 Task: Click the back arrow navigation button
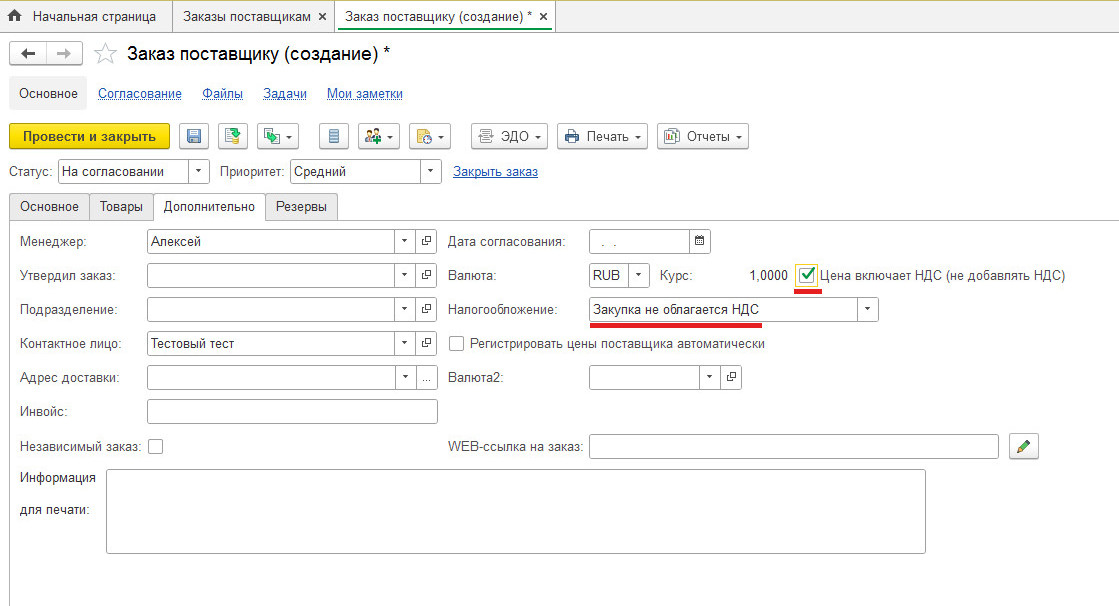28,54
